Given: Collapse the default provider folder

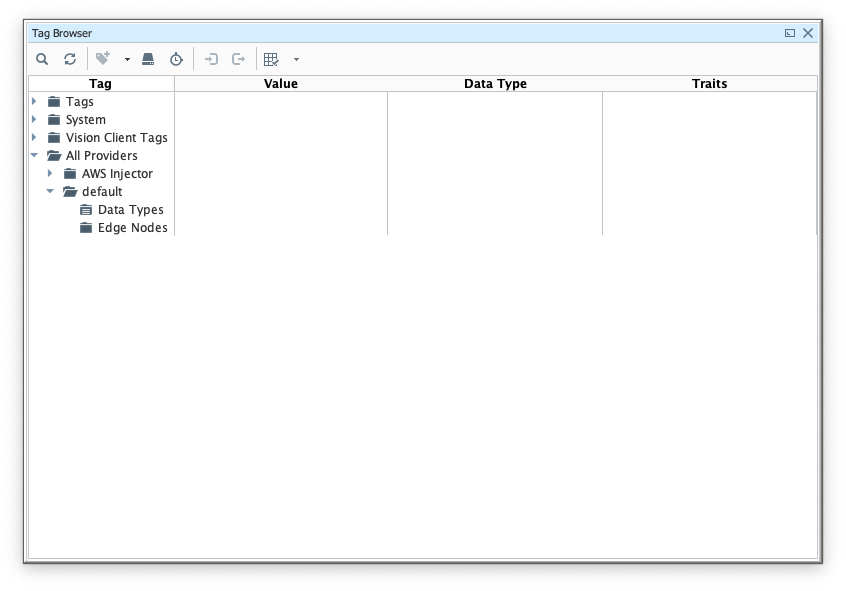Looking at the screenshot, I should (x=50, y=191).
